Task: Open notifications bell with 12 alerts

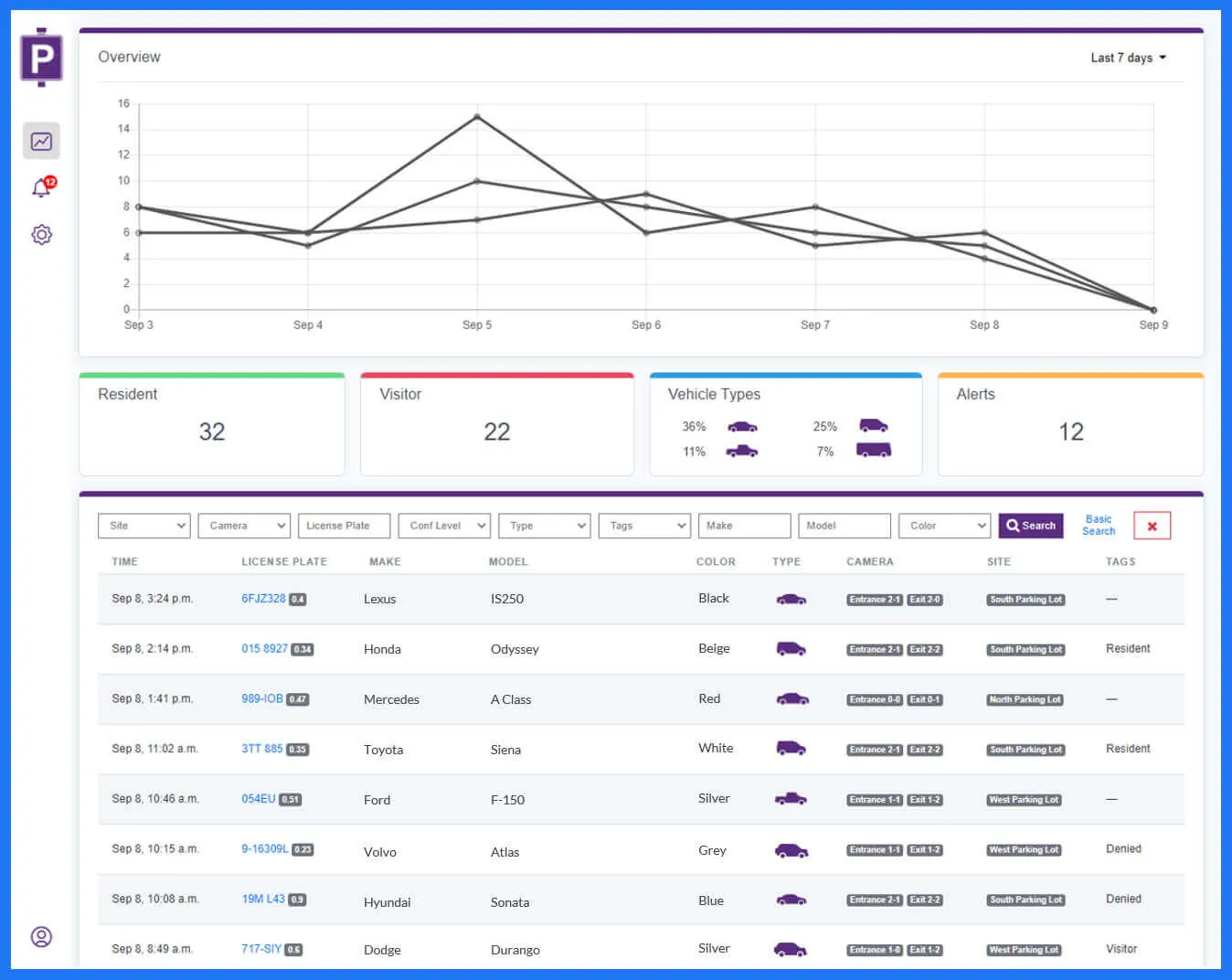Action: point(40,187)
